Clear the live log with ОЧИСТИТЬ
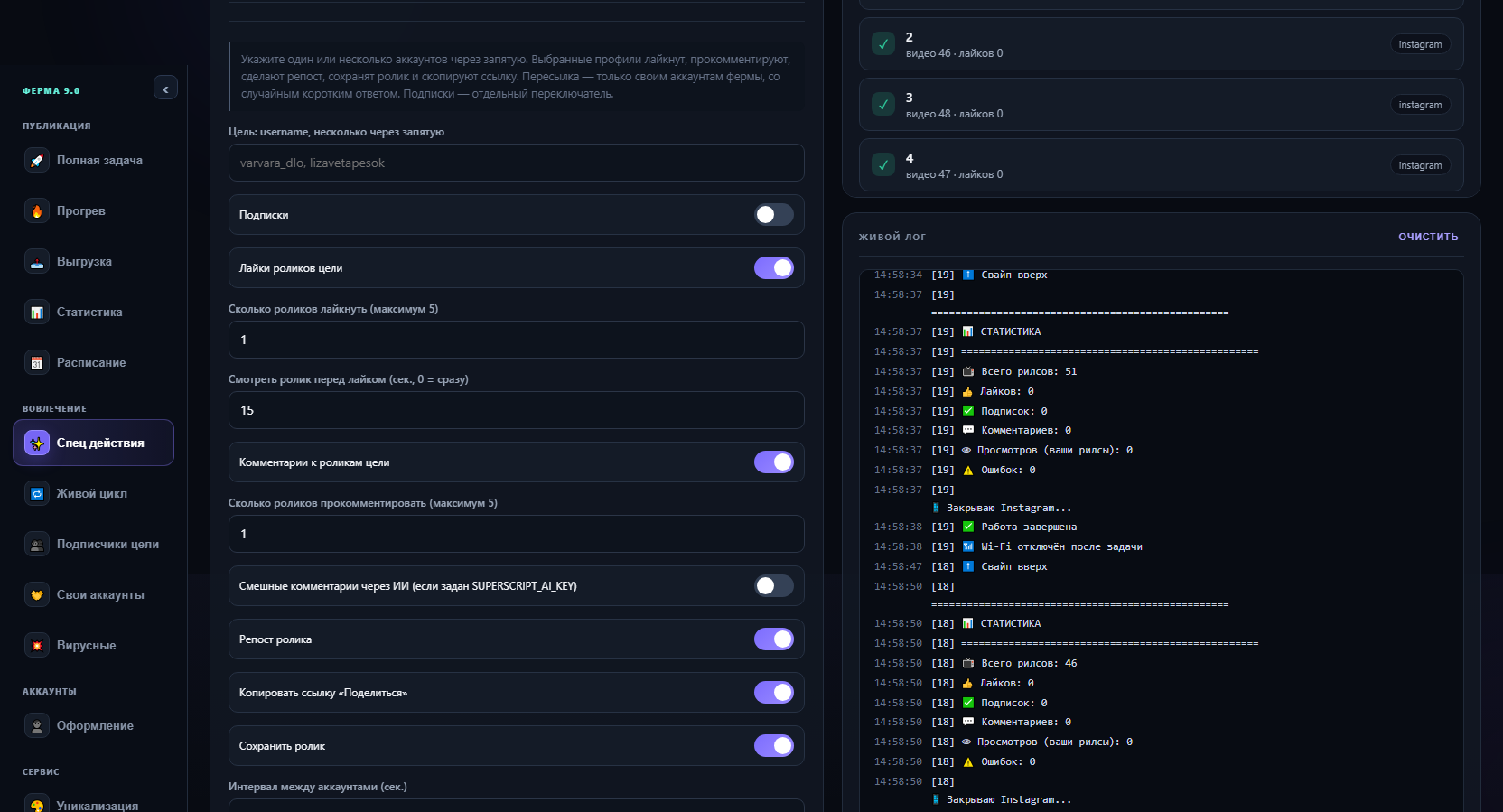Viewport: 1503px width, 812px height. click(1428, 238)
